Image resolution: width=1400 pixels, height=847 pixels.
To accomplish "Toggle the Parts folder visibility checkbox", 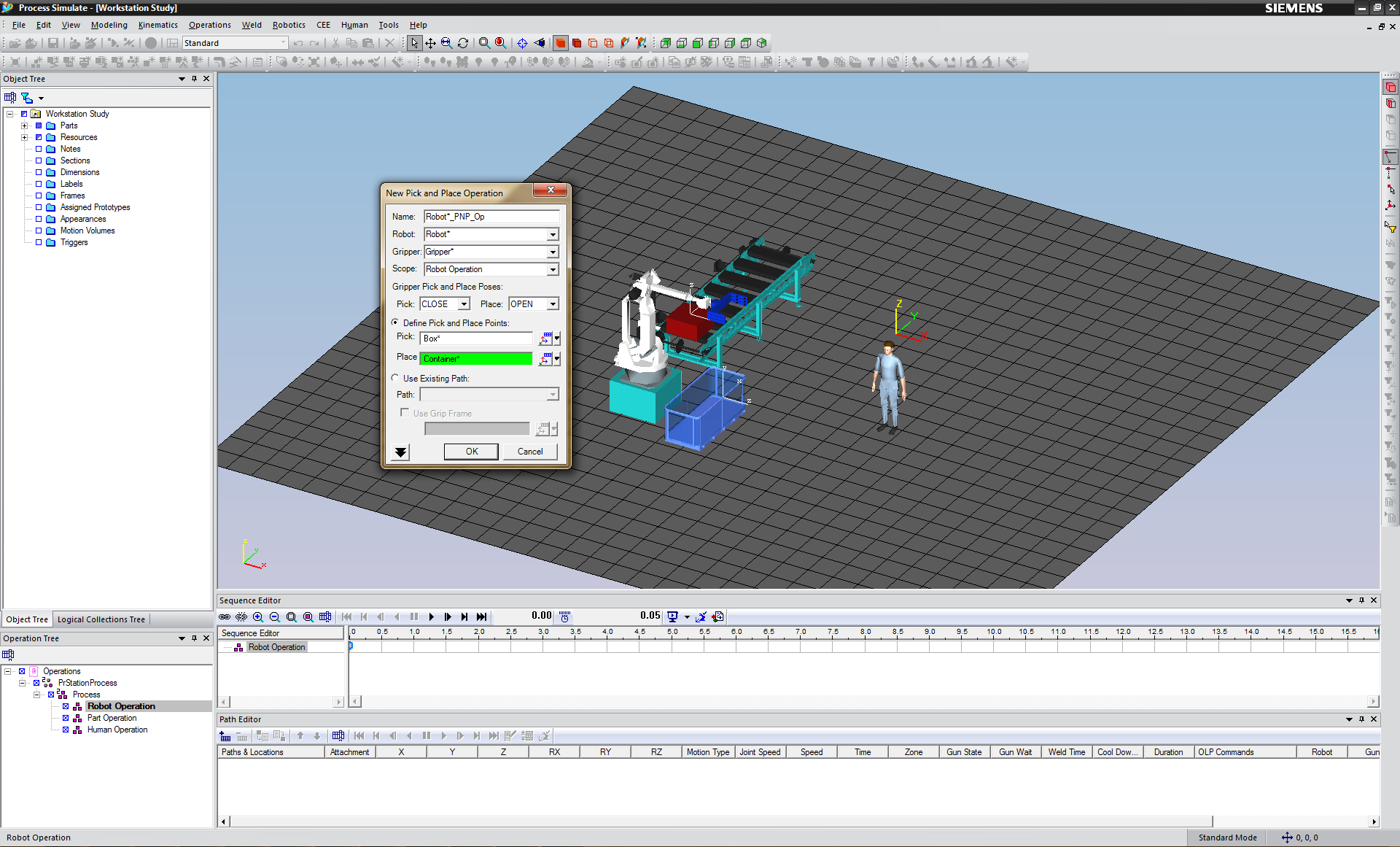I will [x=39, y=125].
